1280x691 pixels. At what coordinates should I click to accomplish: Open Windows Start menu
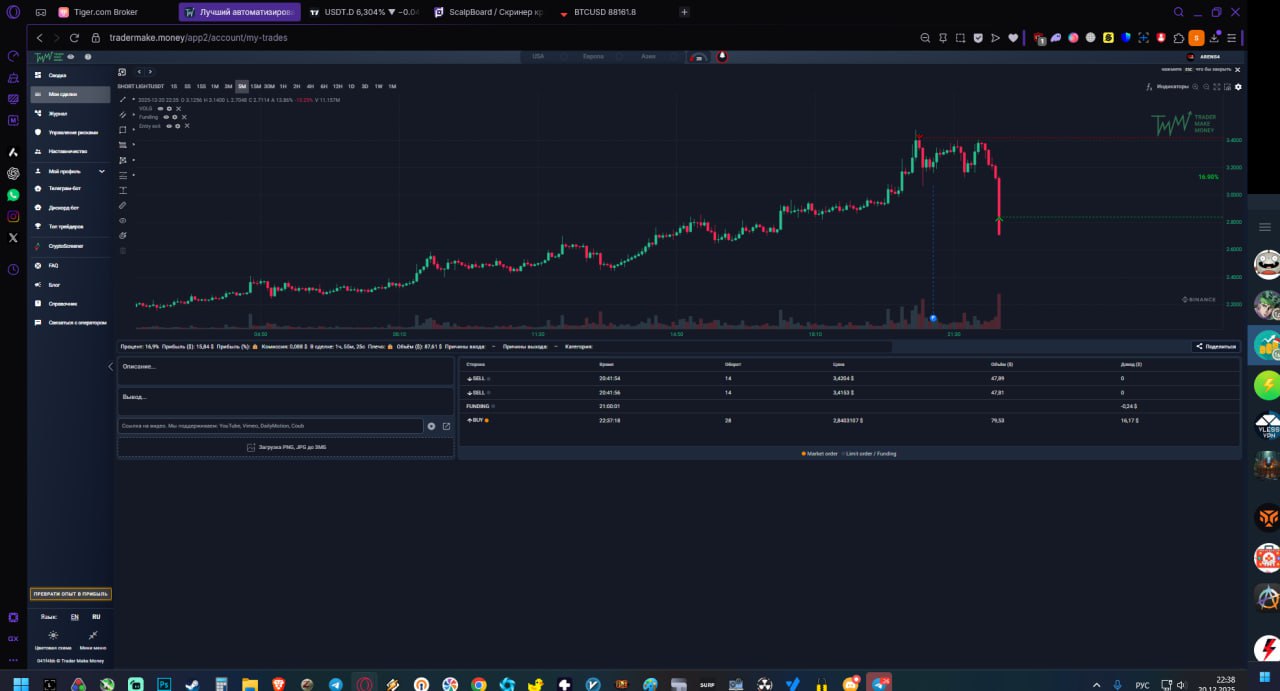(20, 684)
